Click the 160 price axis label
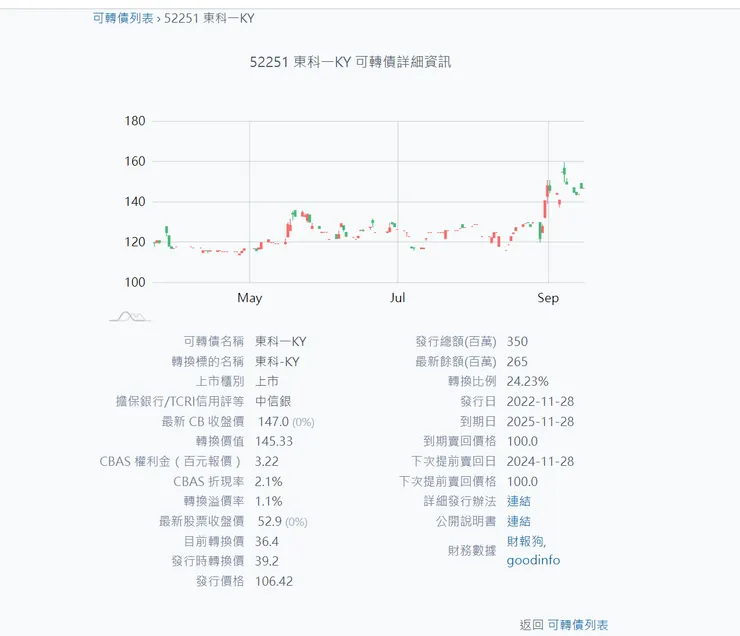This screenshot has width=740, height=636. (135, 161)
